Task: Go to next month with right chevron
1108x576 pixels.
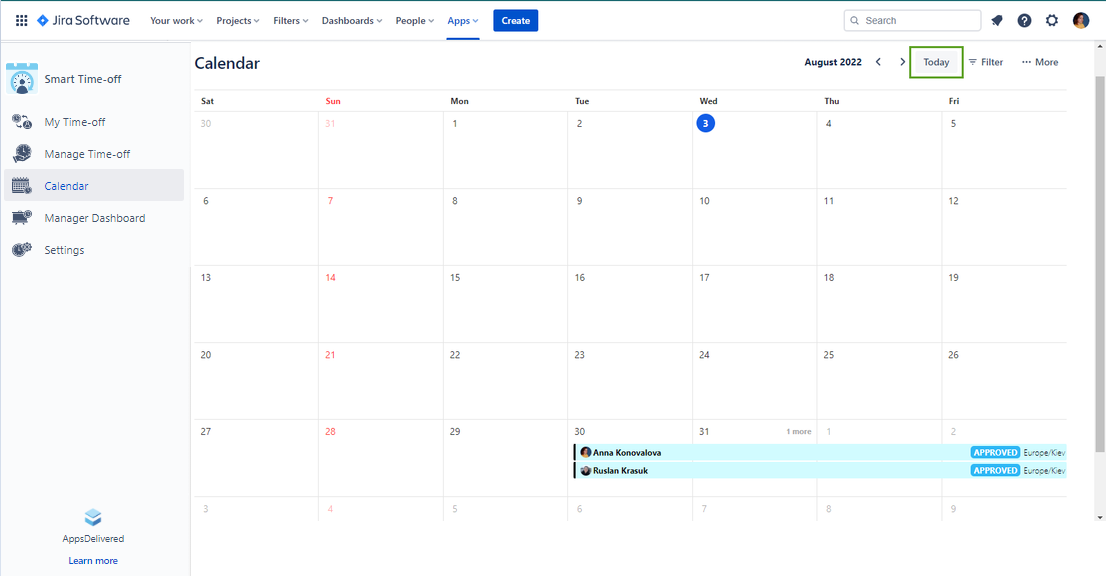Action: click(x=902, y=62)
